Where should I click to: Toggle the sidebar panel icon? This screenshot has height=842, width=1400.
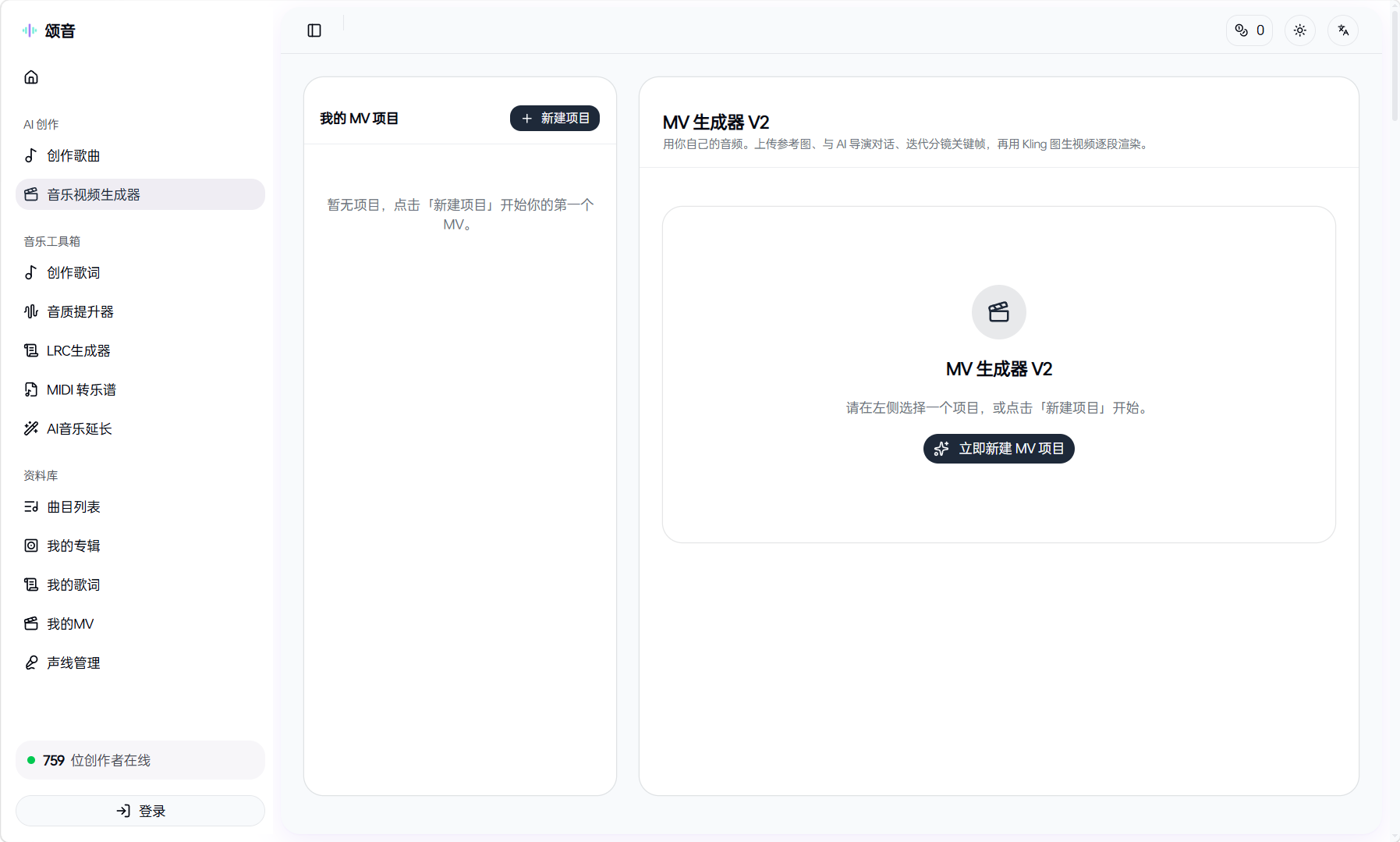[314, 30]
